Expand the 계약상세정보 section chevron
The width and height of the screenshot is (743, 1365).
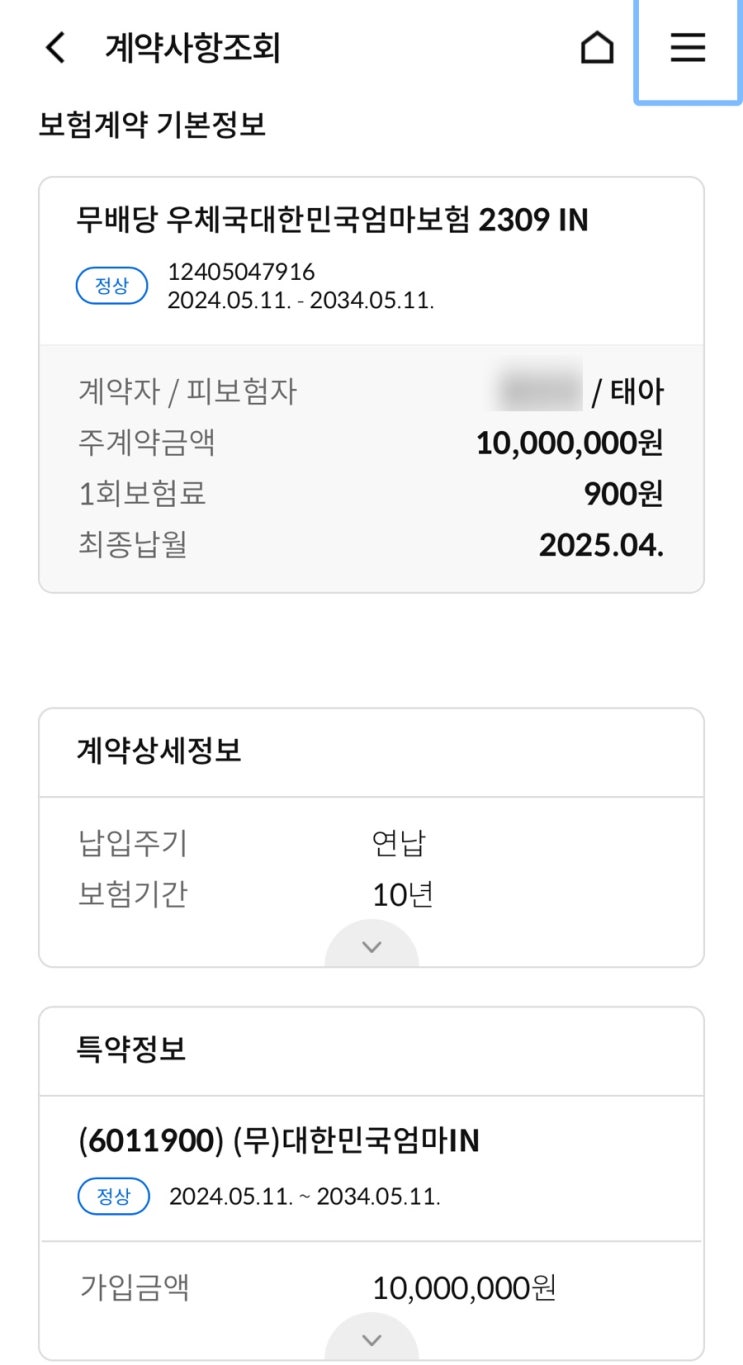click(x=372, y=946)
